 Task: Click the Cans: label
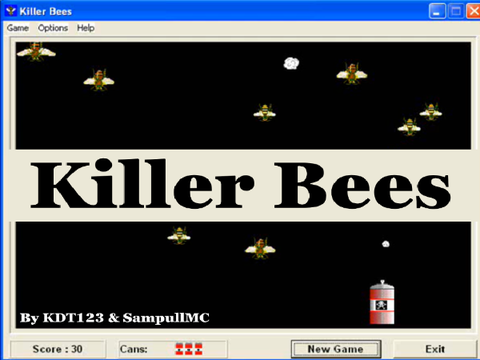[134, 349]
